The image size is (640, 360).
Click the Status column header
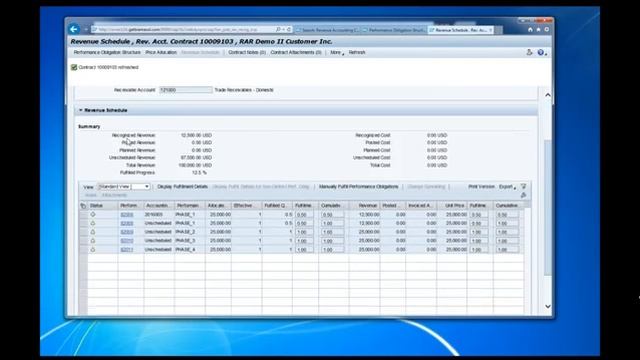pyautogui.click(x=103, y=206)
